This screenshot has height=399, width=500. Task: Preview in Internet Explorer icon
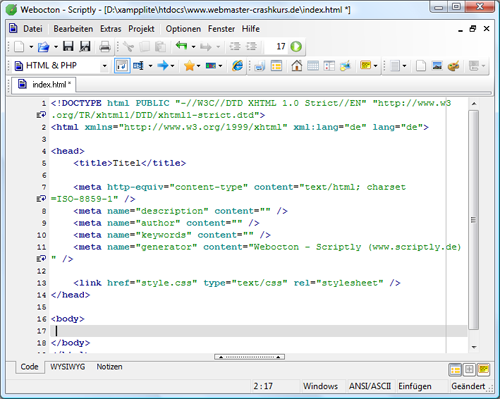click(237, 65)
